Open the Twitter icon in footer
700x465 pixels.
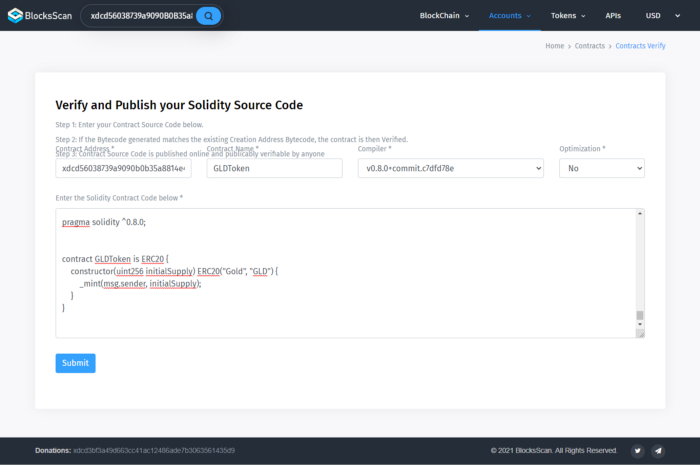(637, 451)
